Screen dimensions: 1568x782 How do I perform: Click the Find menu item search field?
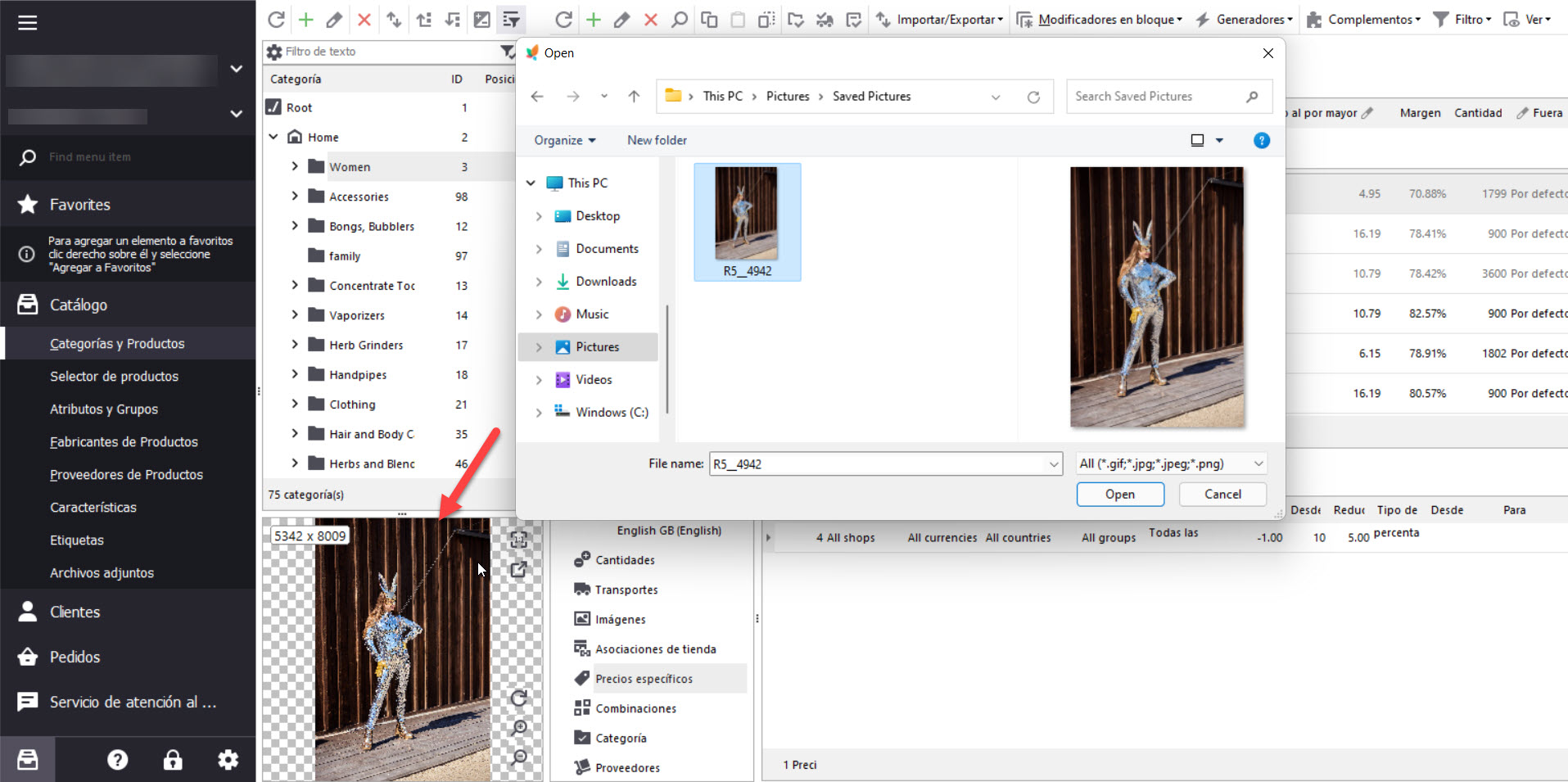tap(128, 157)
